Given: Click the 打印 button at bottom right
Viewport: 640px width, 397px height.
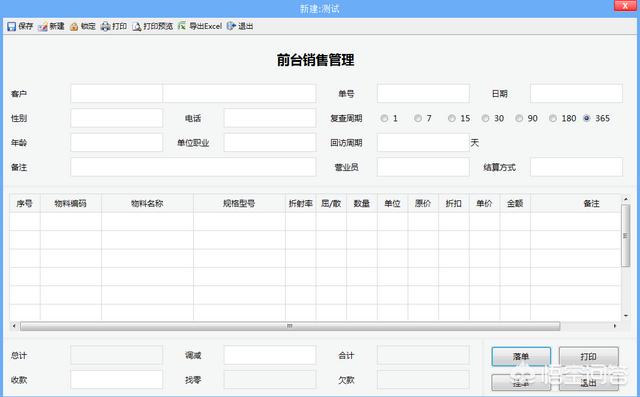Looking at the screenshot, I should coord(589,357).
